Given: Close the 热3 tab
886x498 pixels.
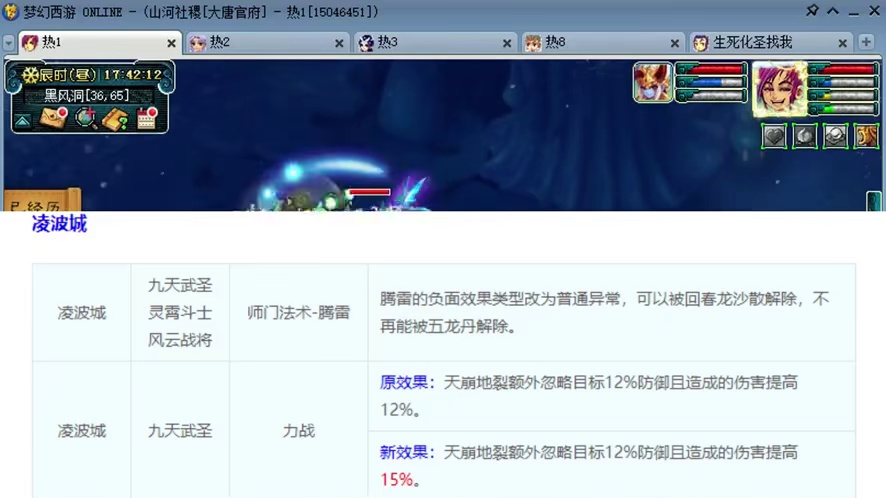Looking at the screenshot, I should [x=507, y=44].
